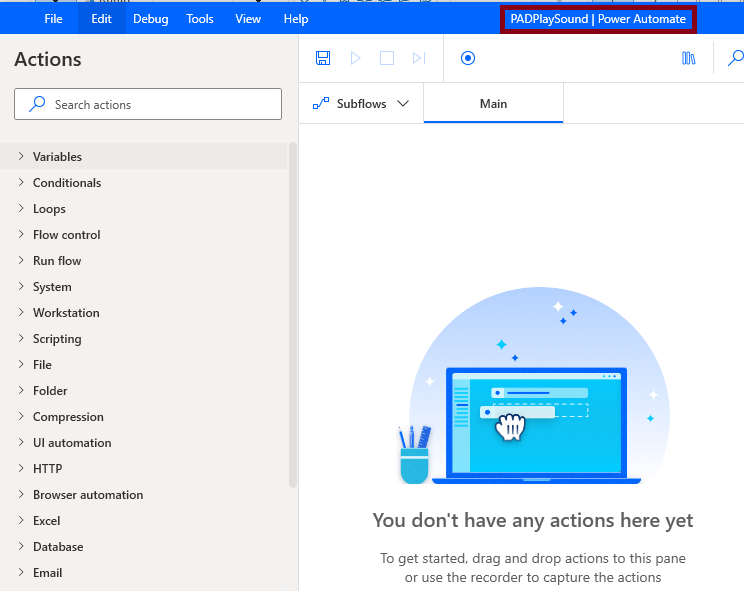
Task: Expand the Excel action group
Action: click(143, 521)
